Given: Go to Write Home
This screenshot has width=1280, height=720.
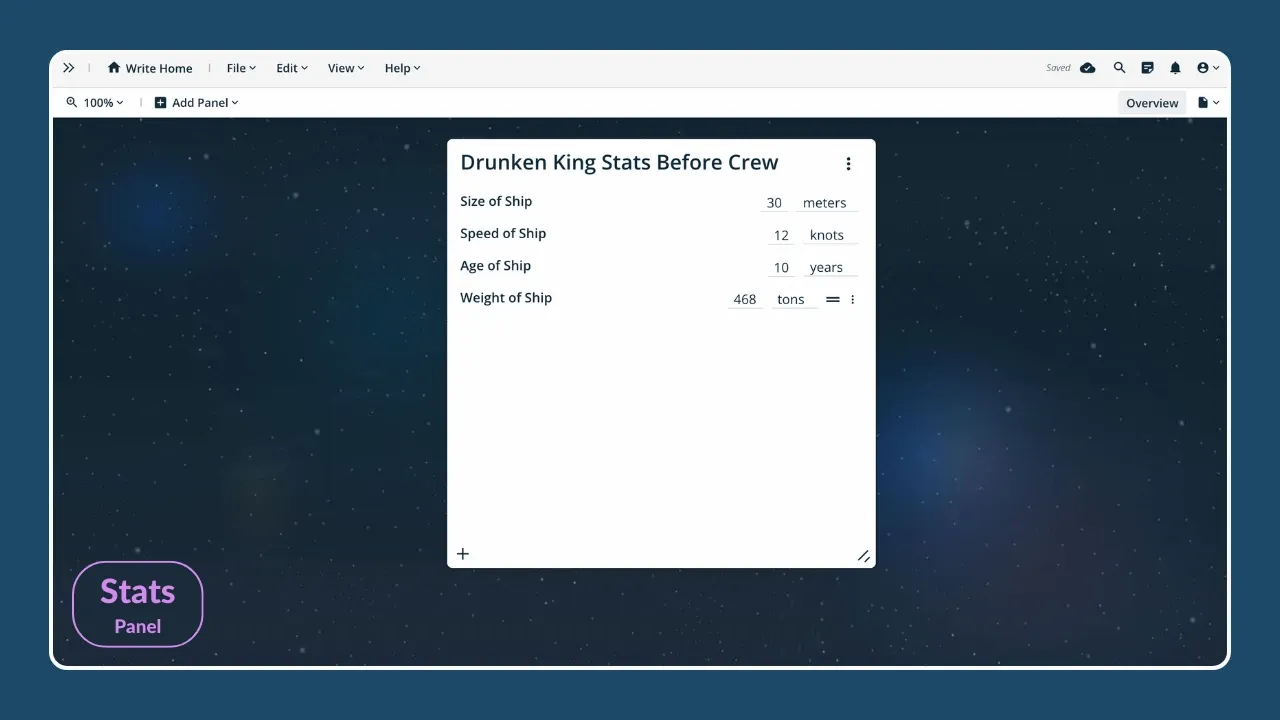Looking at the screenshot, I should 150,68.
